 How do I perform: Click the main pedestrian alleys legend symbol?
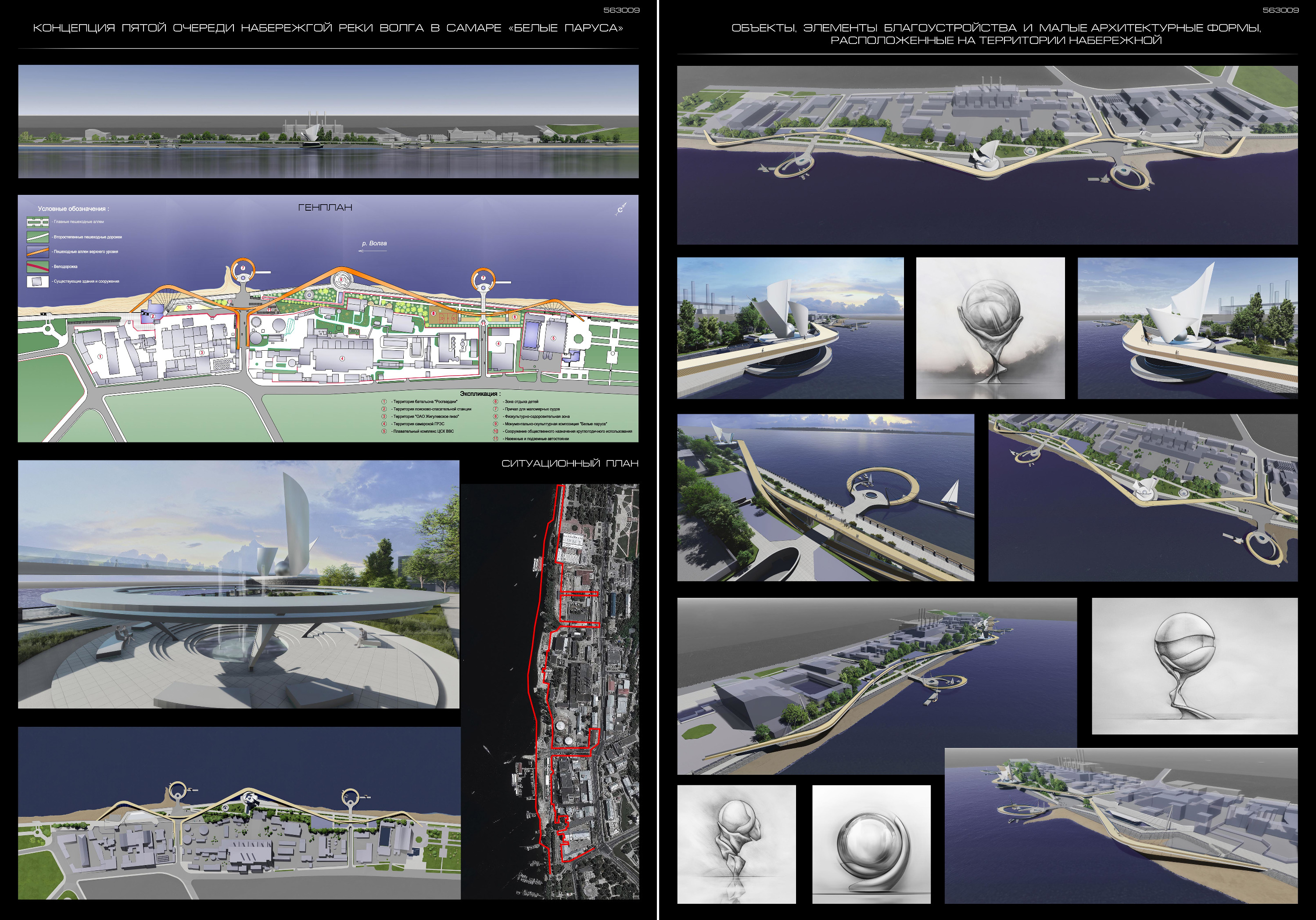tap(38, 222)
